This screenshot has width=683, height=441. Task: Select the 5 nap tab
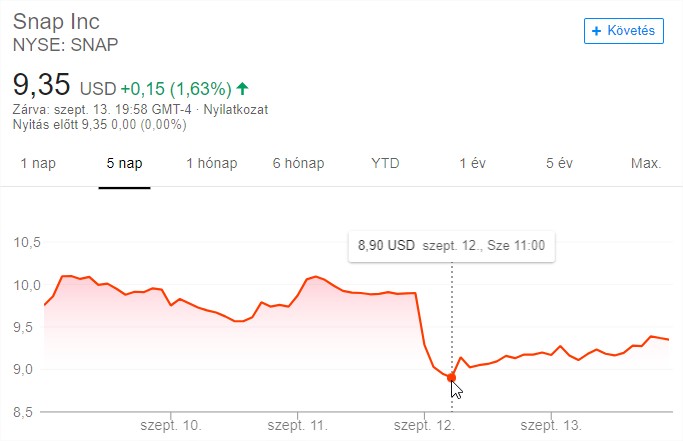point(125,163)
